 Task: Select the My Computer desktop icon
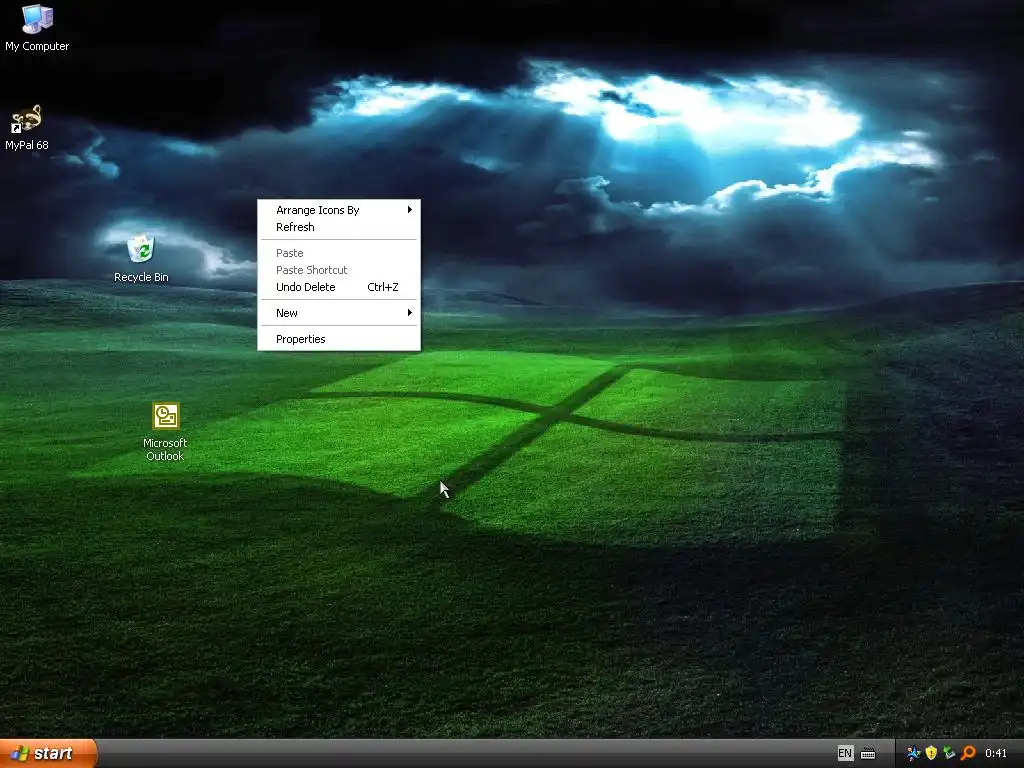(x=37, y=27)
